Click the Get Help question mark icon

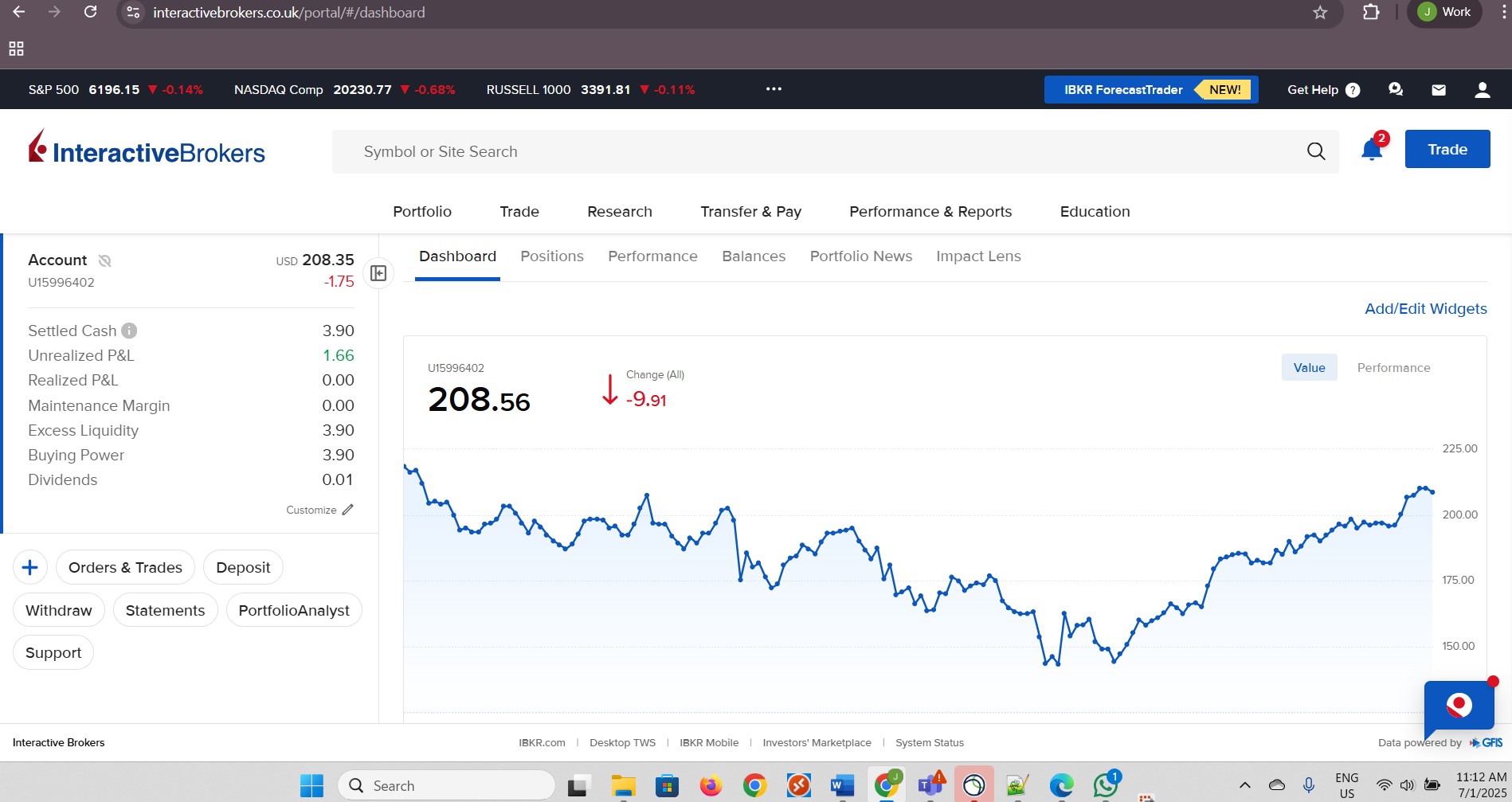coord(1353,90)
